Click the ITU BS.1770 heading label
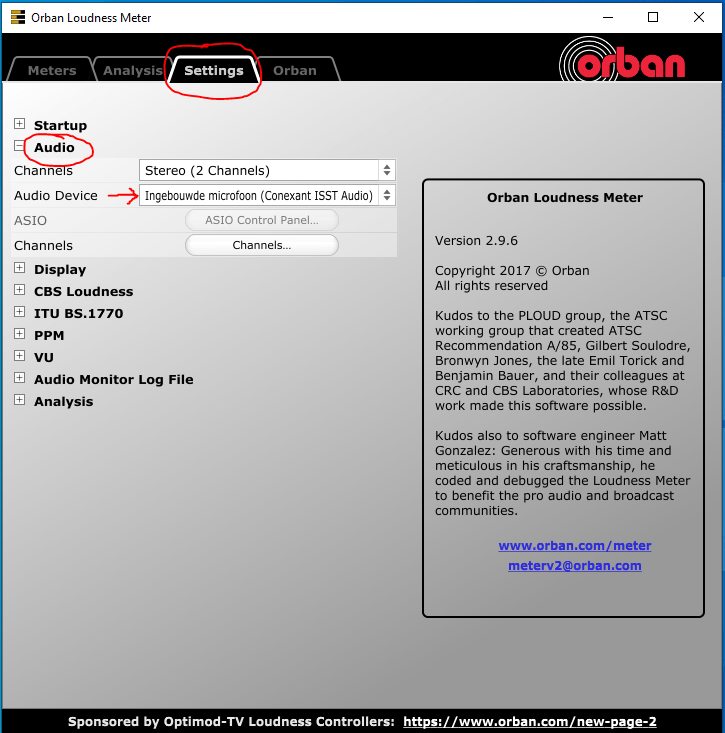Image resolution: width=725 pixels, height=733 pixels. pyautogui.click(x=79, y=313)
